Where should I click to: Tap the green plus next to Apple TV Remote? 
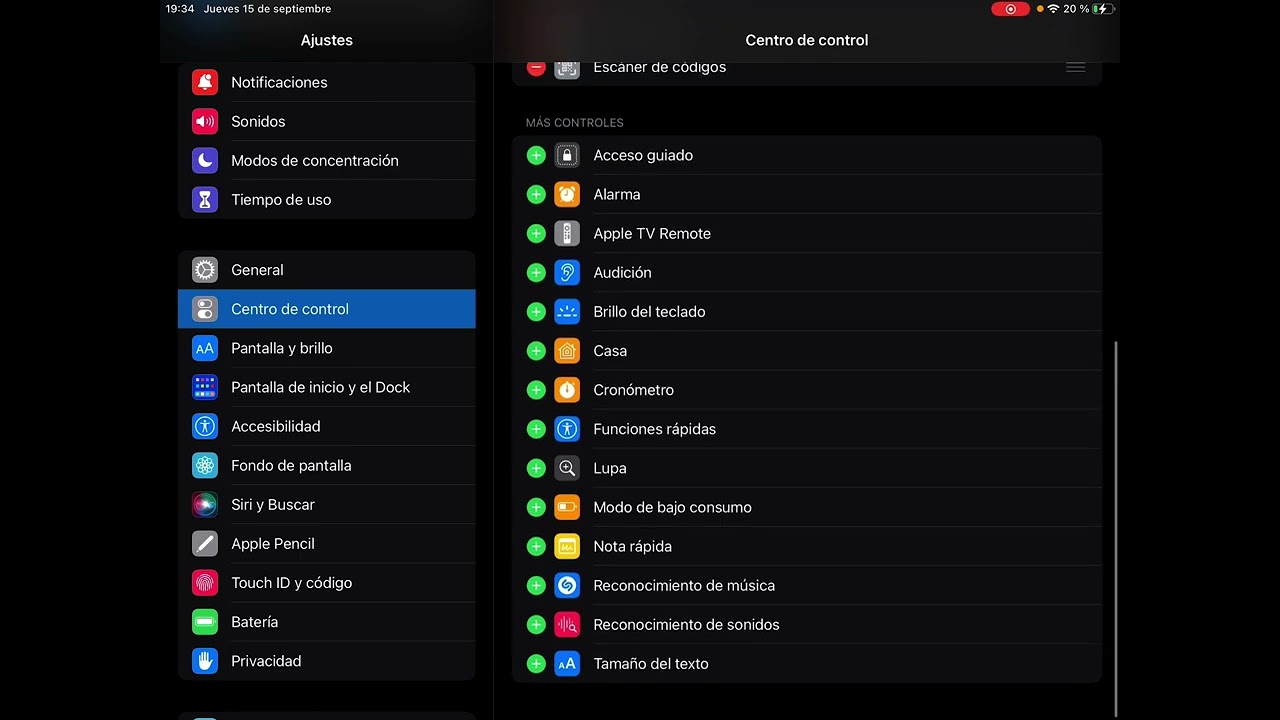click(x=536, y=233)
